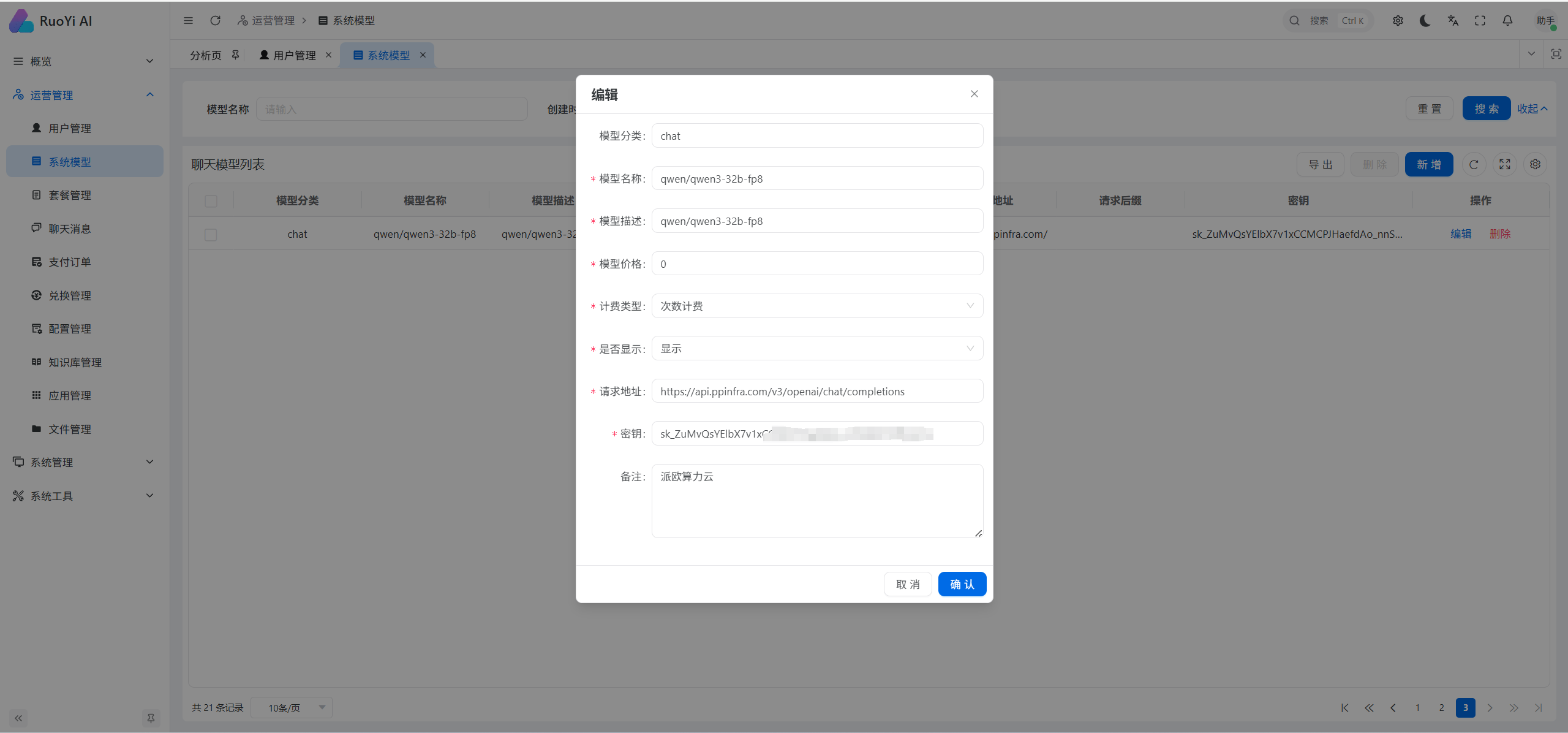The height and width of the screenshot is (733, 1568).
Task: Open preferences gear in header
Action: click(x=1398, y=20)
